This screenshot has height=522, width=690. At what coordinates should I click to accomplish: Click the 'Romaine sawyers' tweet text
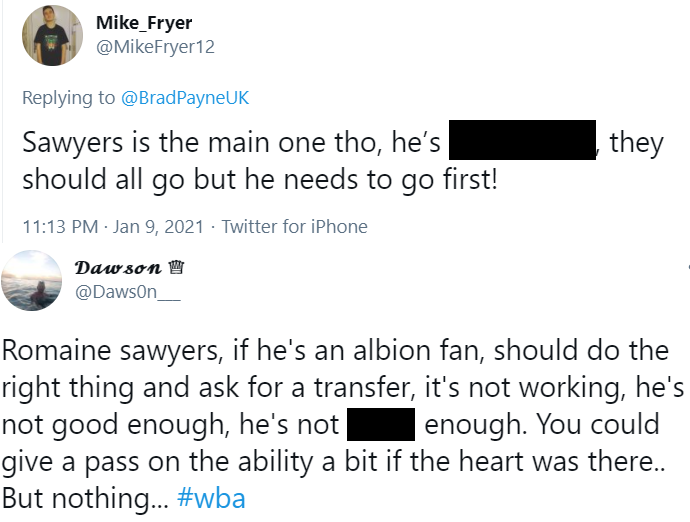(x=343, y=424)
